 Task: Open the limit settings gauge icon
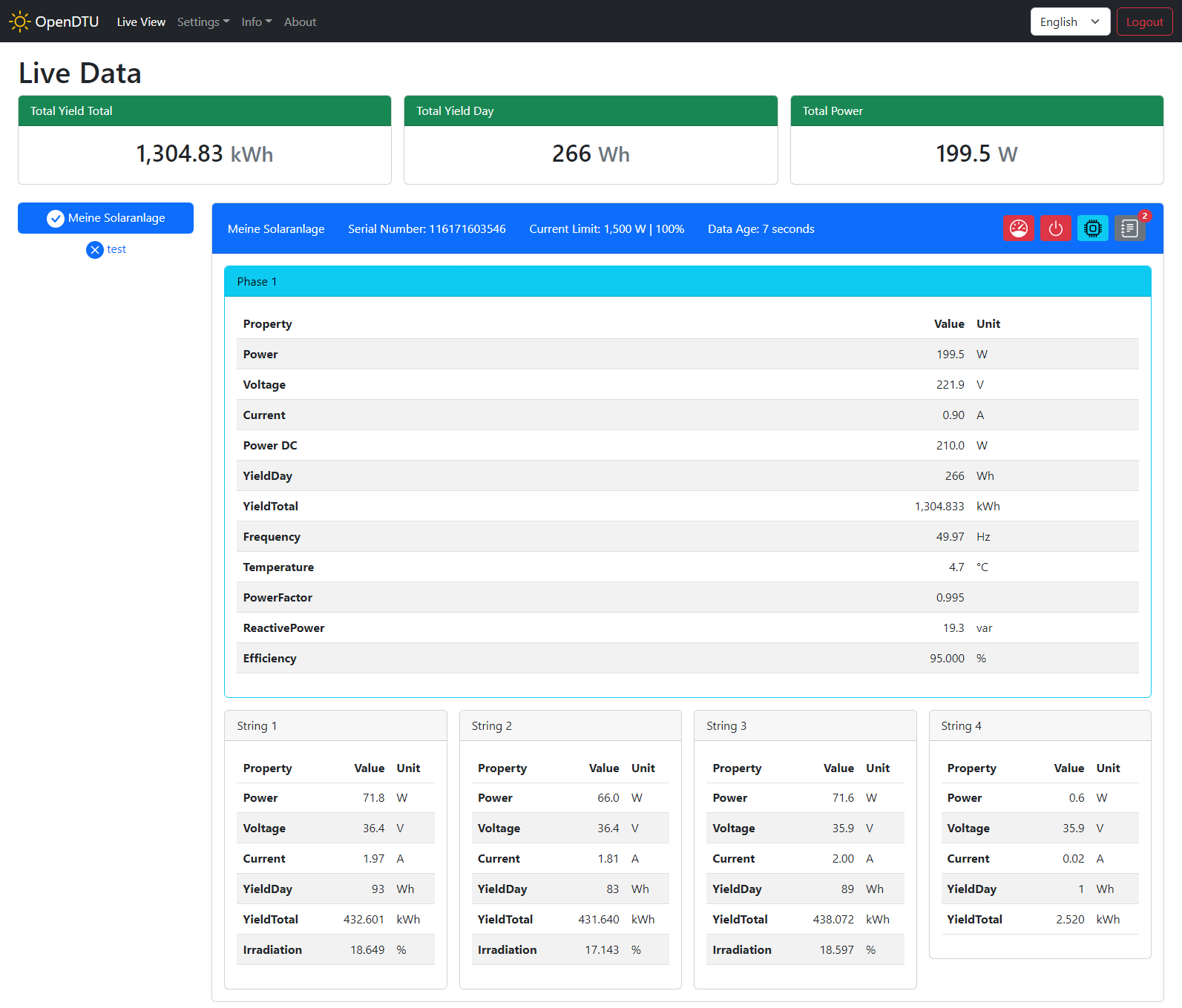(1018, 228)
